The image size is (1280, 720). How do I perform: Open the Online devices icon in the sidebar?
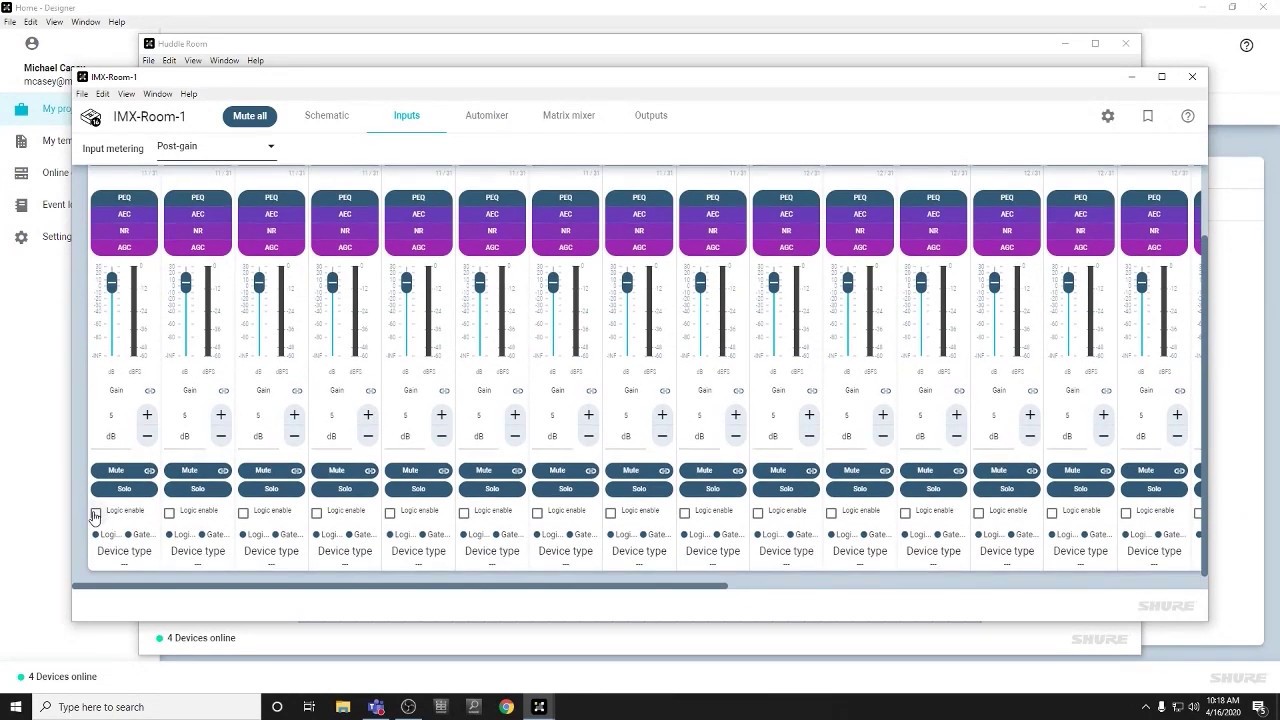click(x=21, y=173)
